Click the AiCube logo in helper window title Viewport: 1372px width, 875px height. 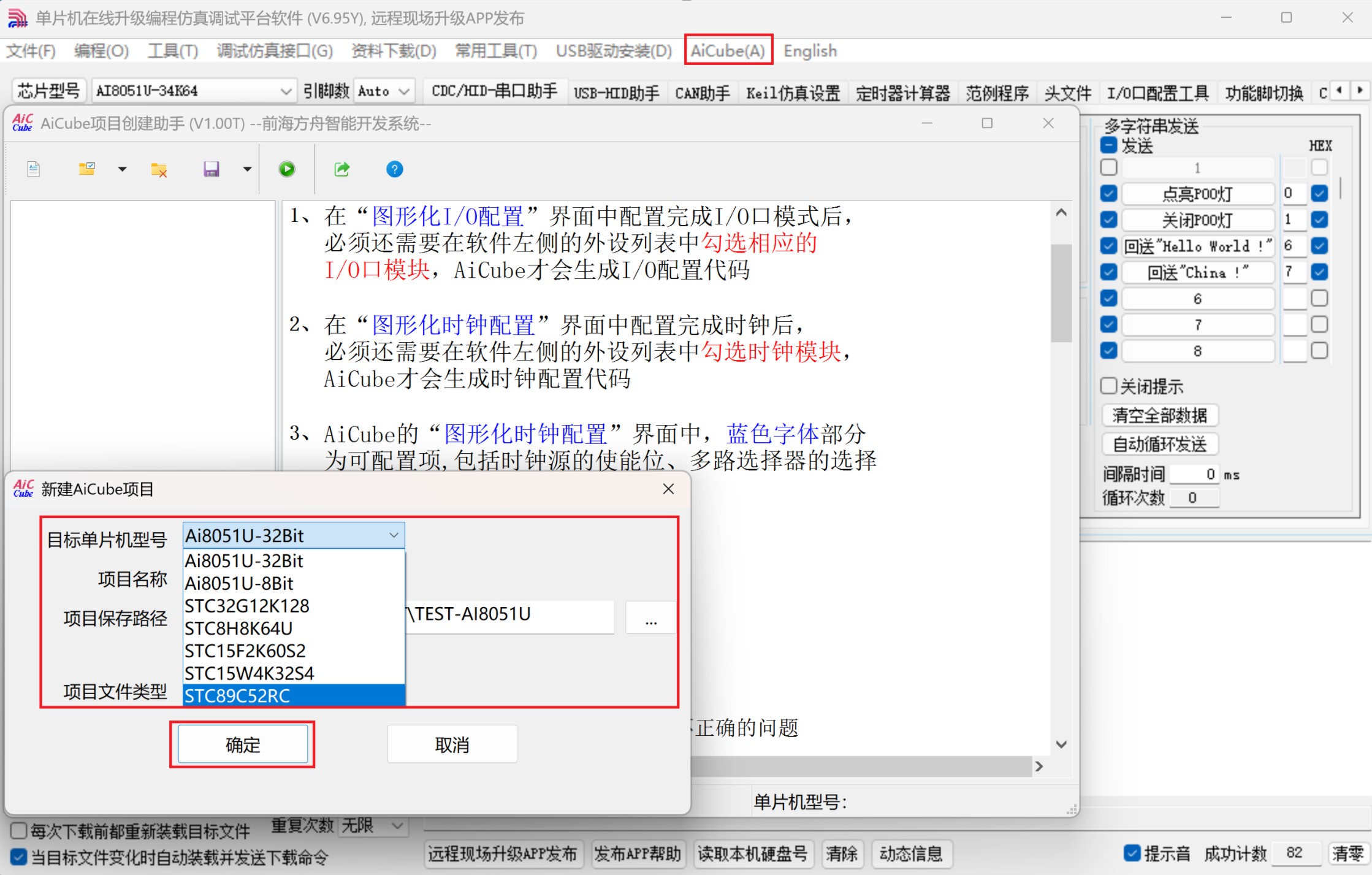23,123
